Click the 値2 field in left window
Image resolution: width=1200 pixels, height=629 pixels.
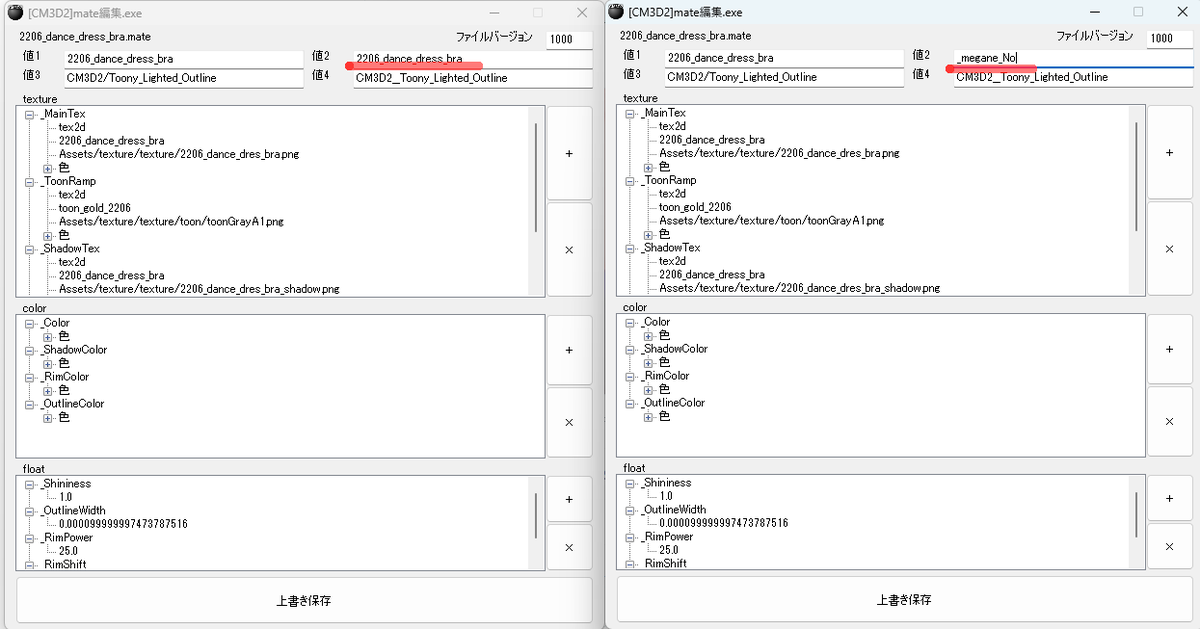(473, 58)
